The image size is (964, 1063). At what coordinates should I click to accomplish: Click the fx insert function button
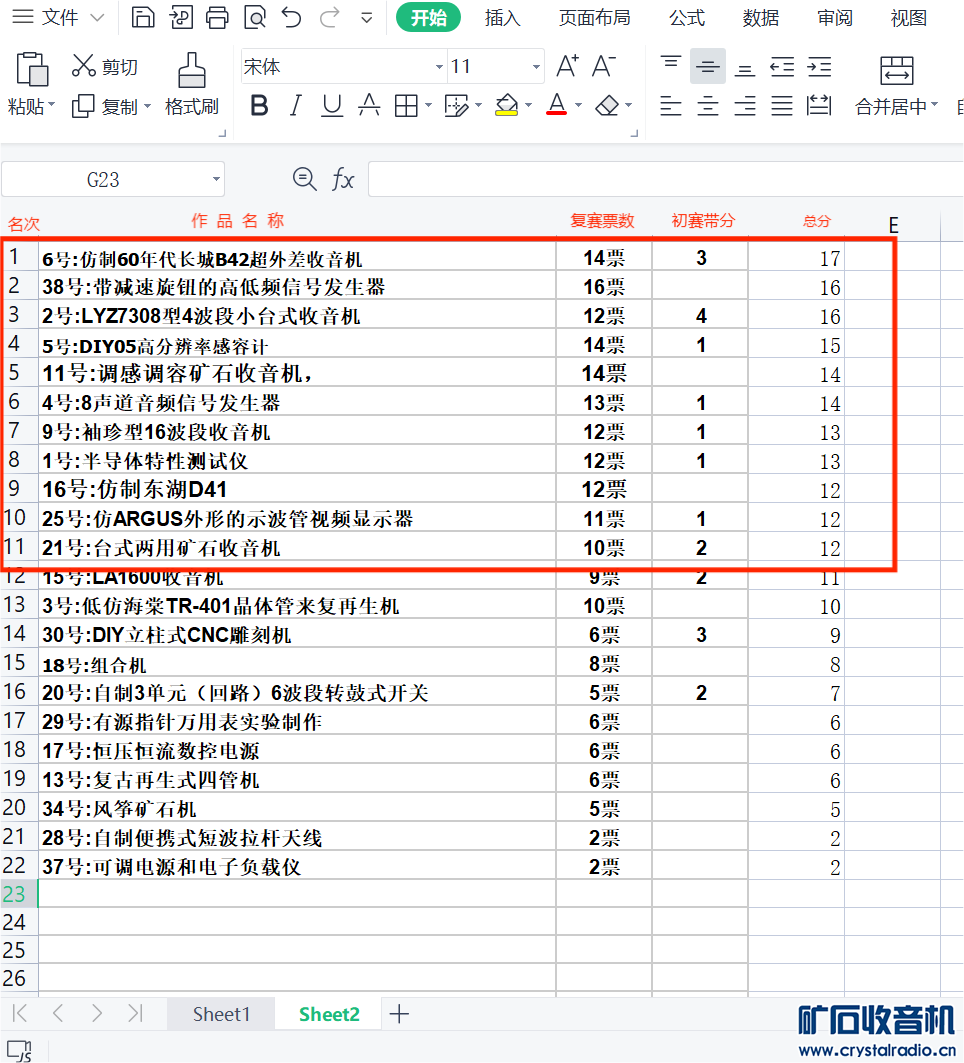[343, 180]
